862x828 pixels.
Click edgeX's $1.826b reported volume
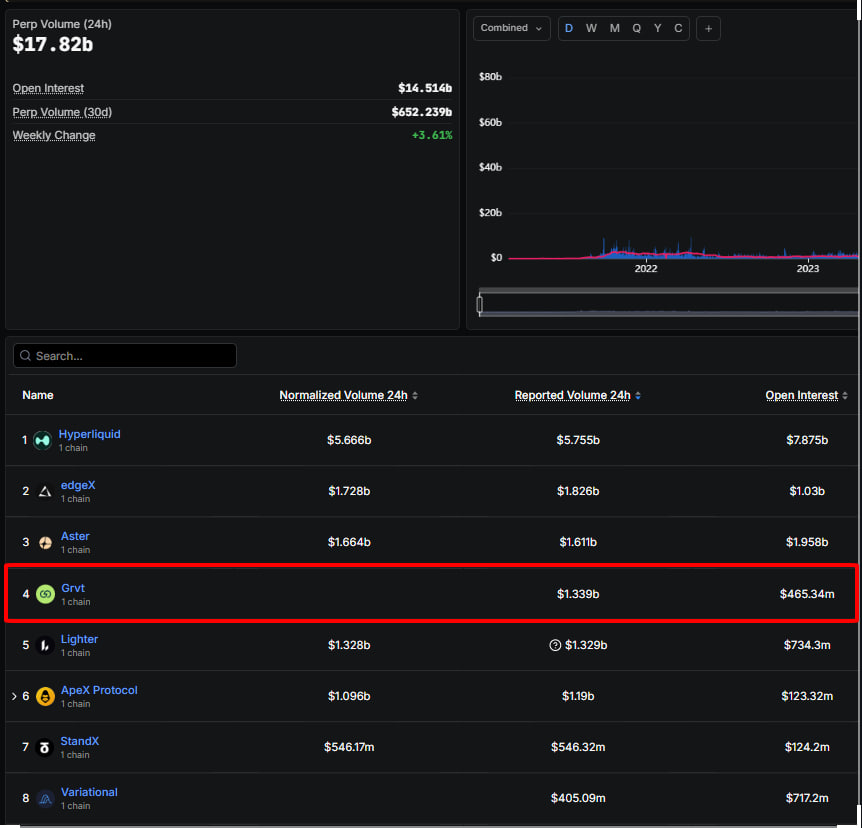click(578, 492)
